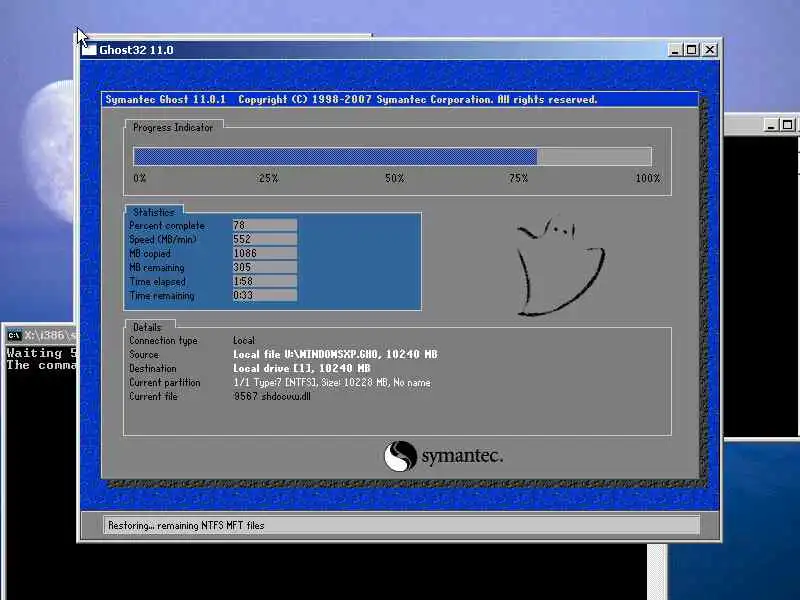
Task: Close the Ghost32 11.0 window
Action: pos(710,50)
